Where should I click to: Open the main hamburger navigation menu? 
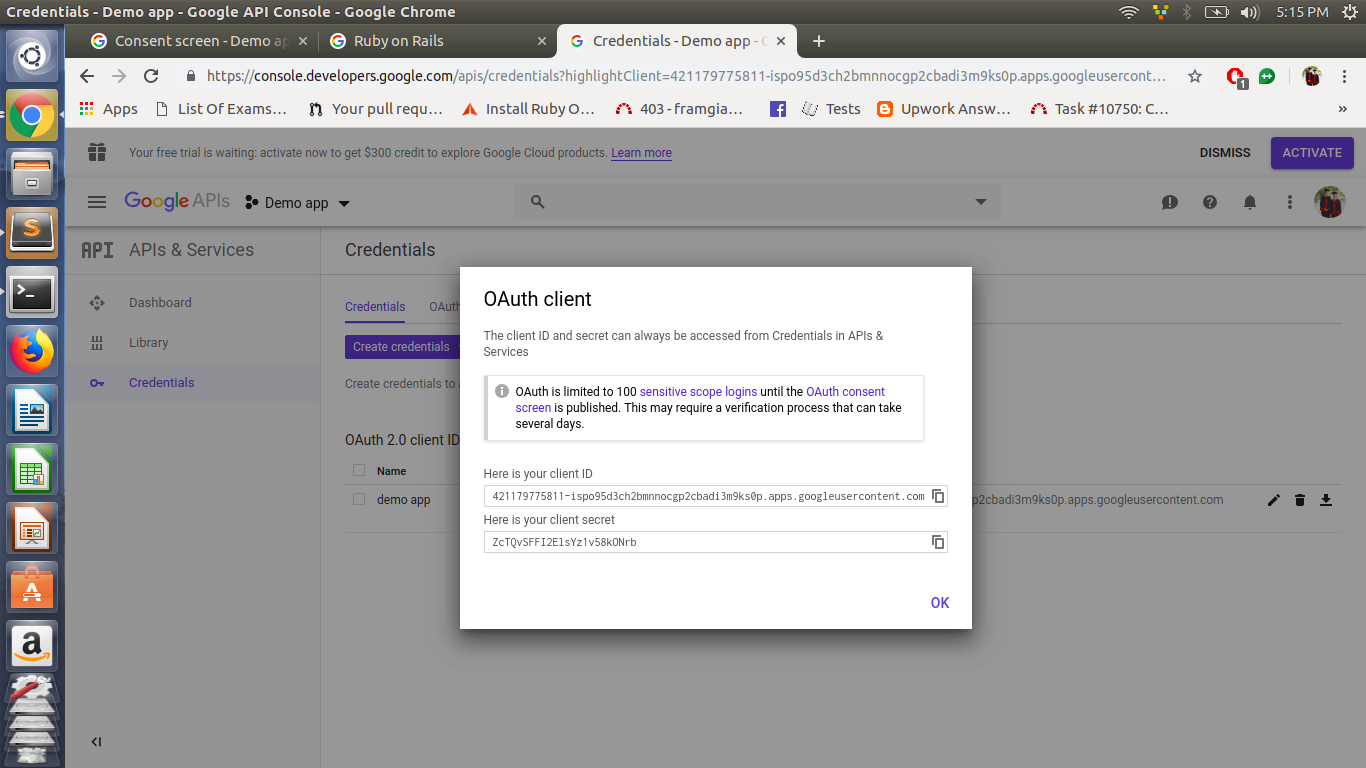coord(97,202)
